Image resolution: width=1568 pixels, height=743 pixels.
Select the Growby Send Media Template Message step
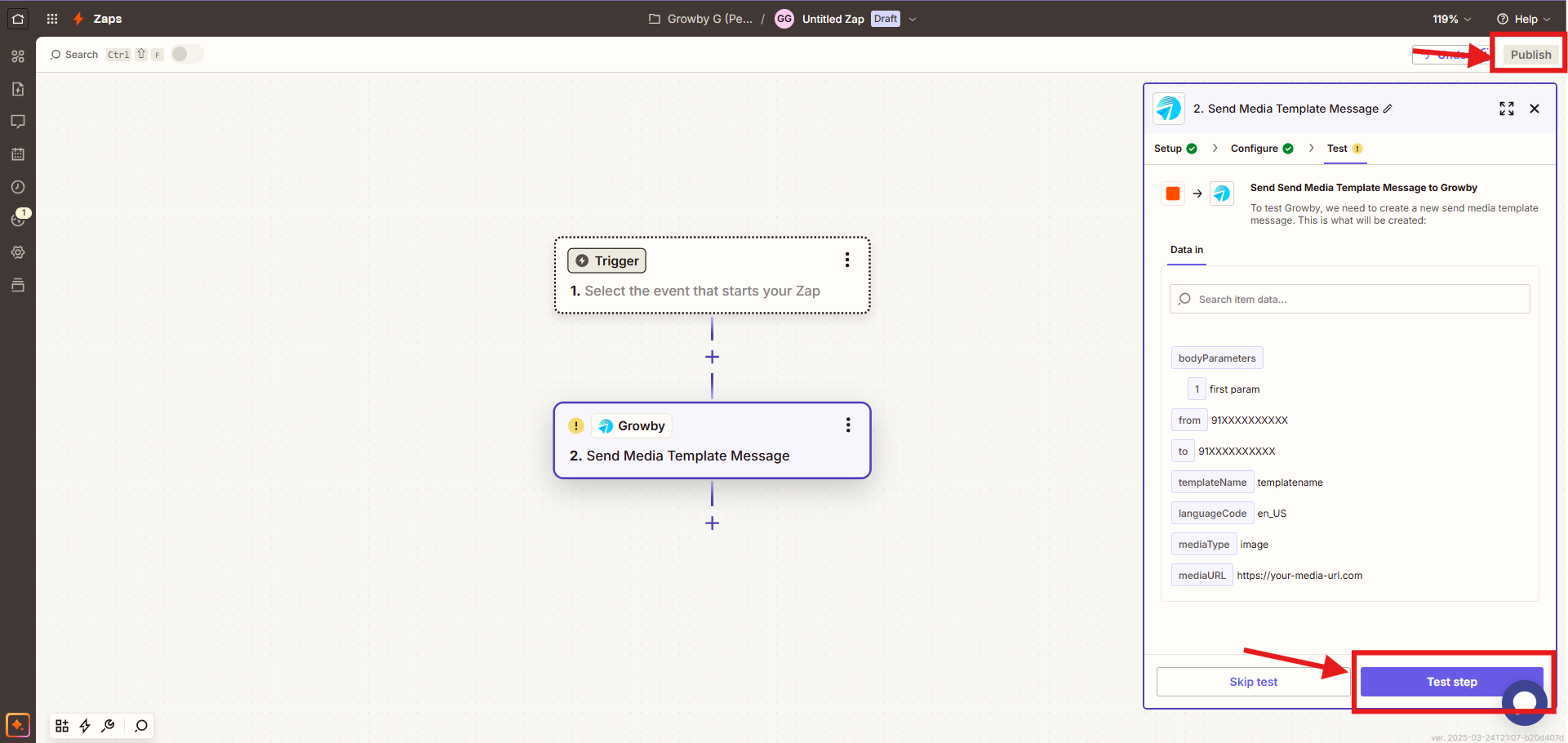point(712,440)
